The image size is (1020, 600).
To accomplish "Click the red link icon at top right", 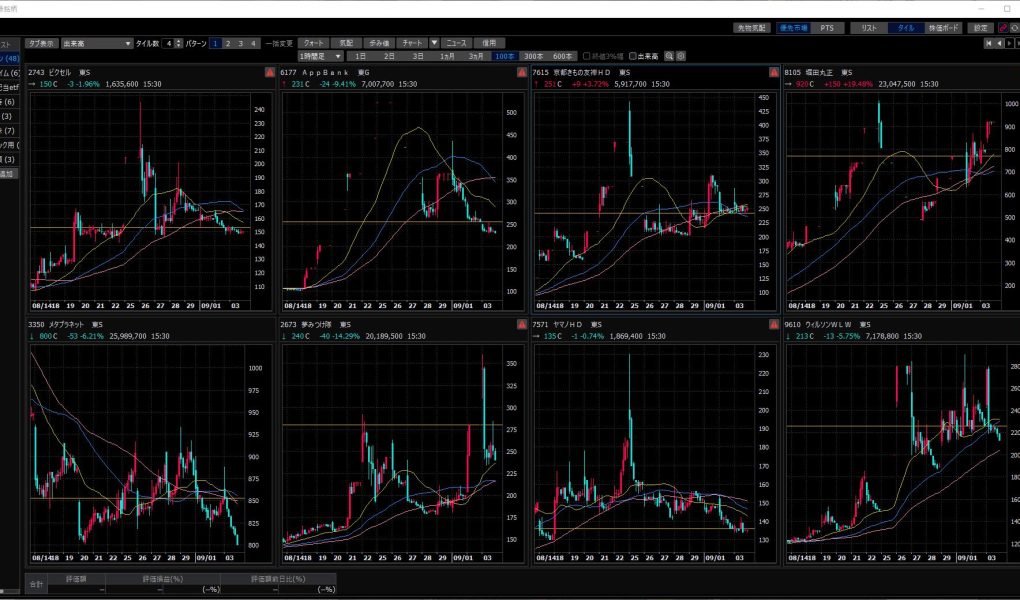I will [1001, 28].
